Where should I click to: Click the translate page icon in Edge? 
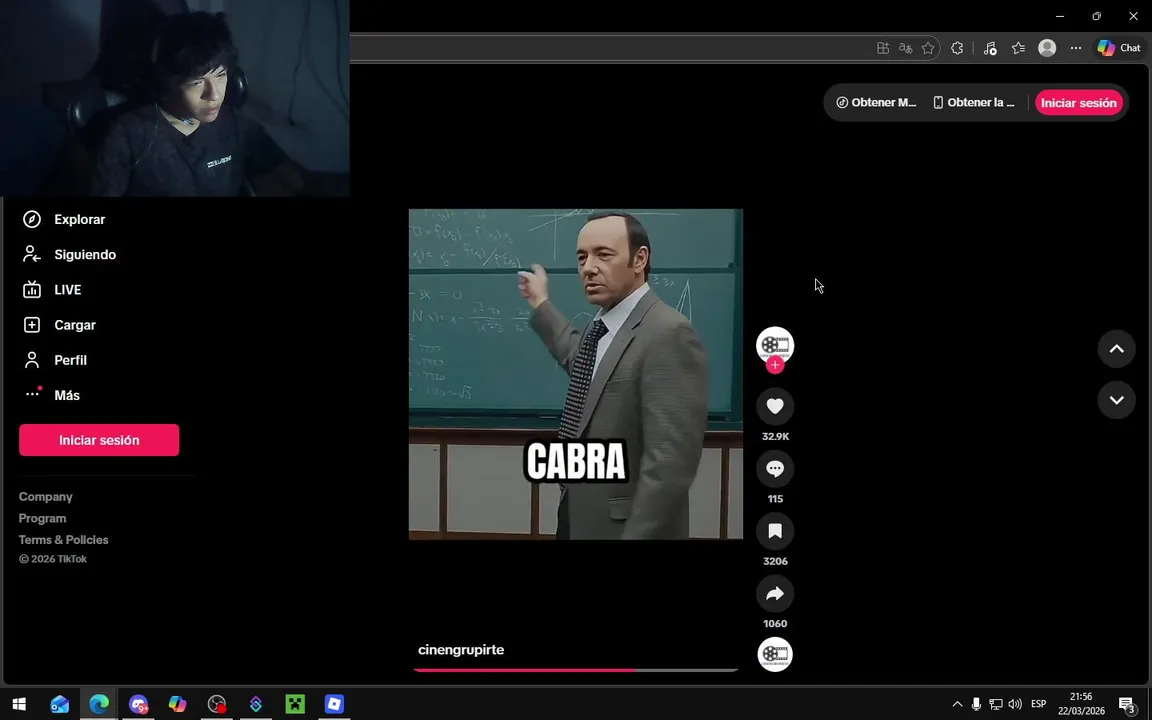click(x=905, y=48)
